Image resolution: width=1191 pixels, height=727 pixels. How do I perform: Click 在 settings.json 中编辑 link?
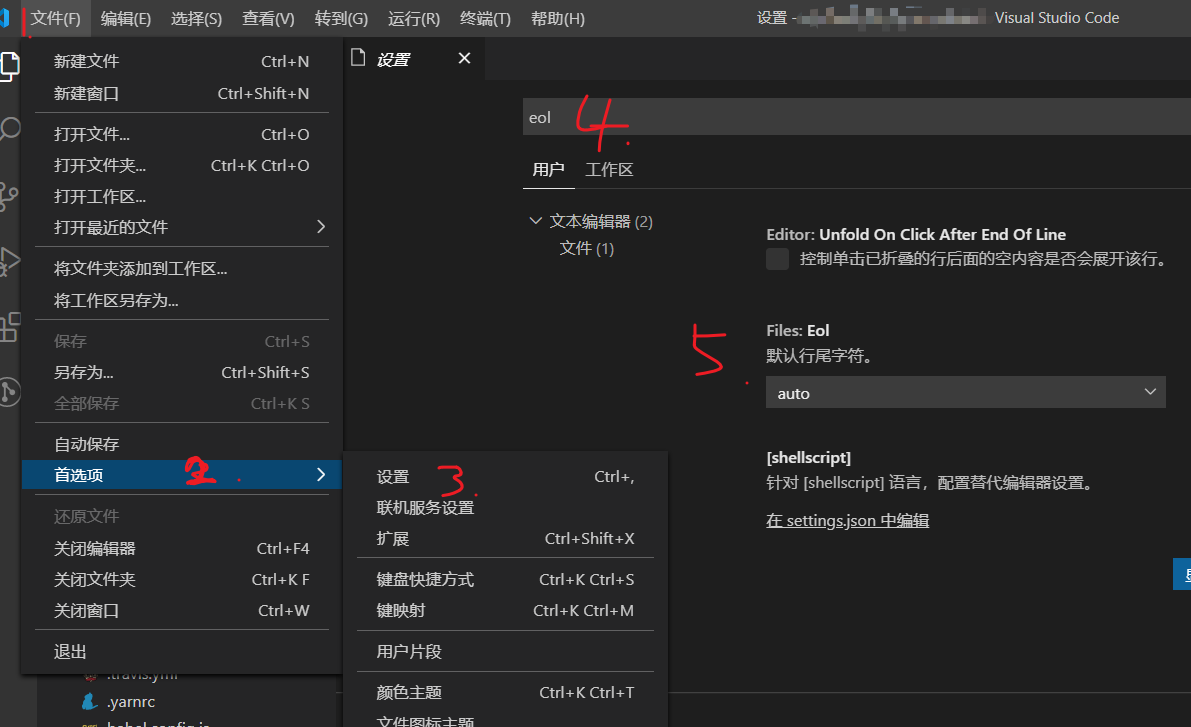click(847, 520)
